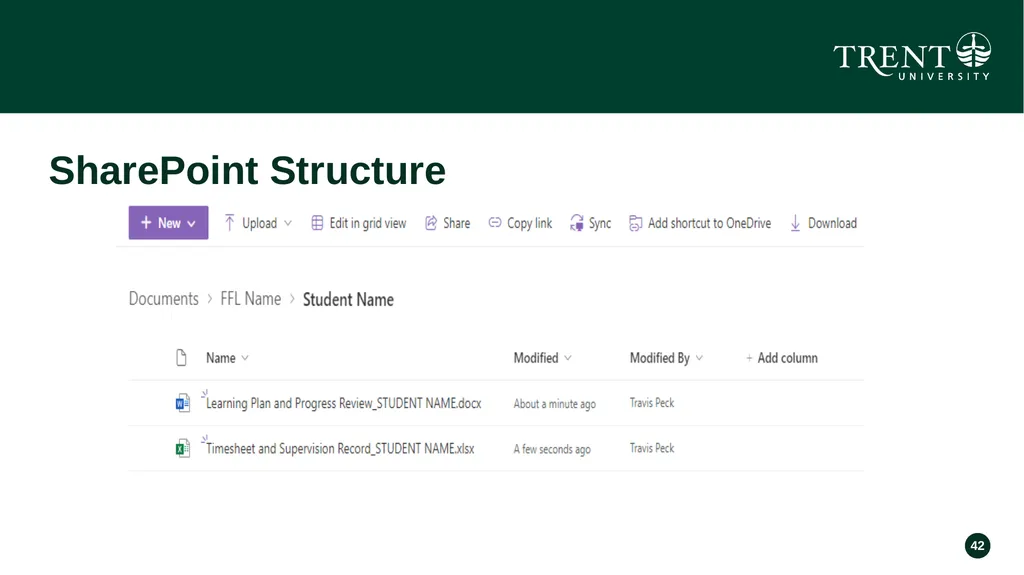This screenshot has width=1024, height=575.
Task: Open FFL Name breadcrumb folder
Action: click(x=251, y=299)
